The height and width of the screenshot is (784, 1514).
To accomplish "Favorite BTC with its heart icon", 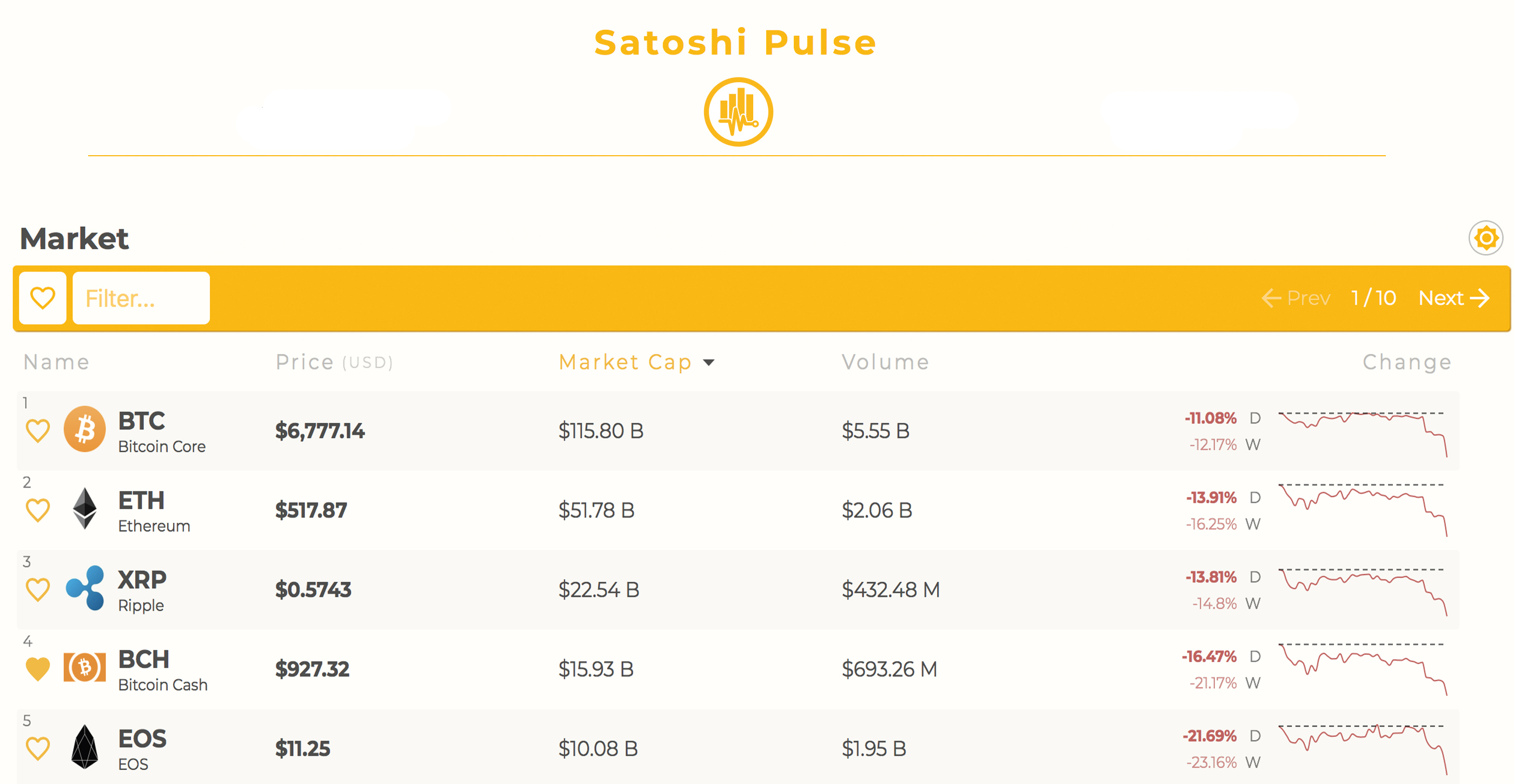I will [x=38, y=431].
